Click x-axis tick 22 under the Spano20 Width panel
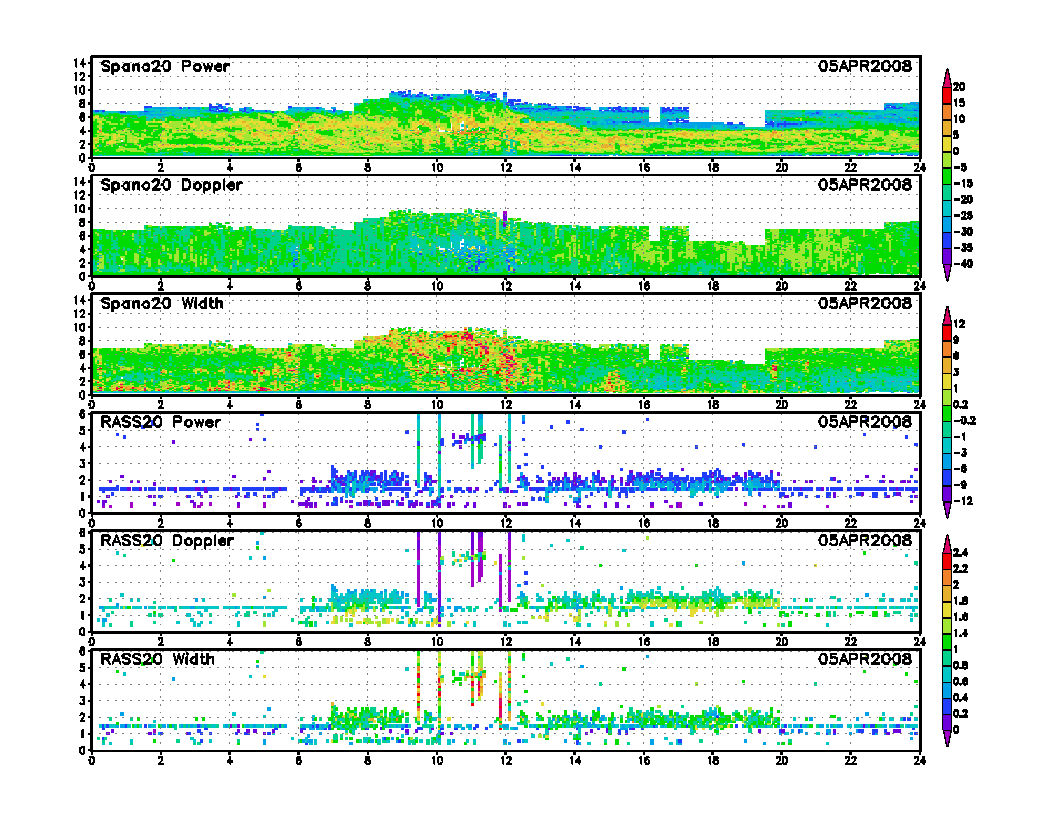Image resolution: width=1056 pixels, height=816 pixels. [851, 404]
